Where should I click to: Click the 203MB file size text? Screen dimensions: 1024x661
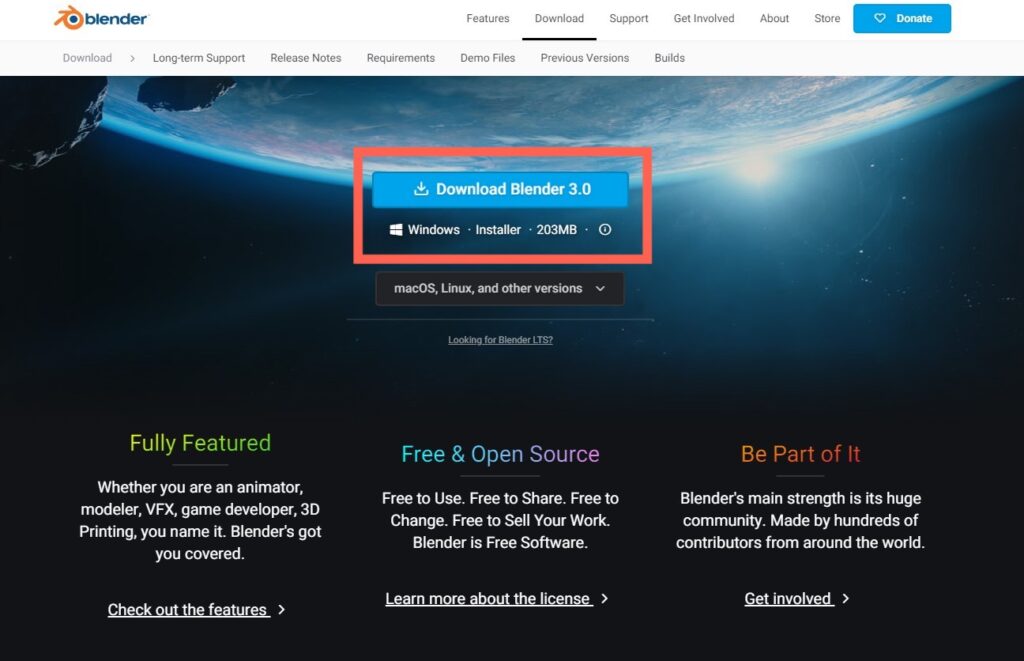coord(556,229)
